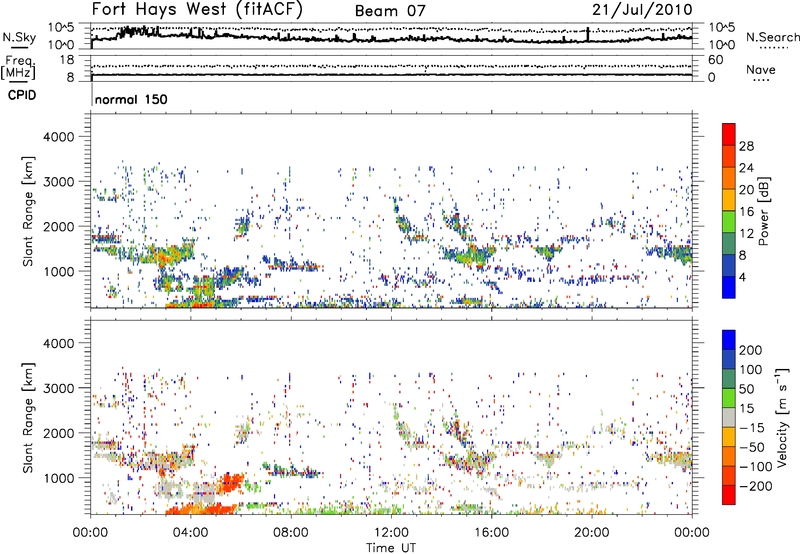Click the 'Nave' legend label
The height and width of the screenshot is (554, 800).
761,70
